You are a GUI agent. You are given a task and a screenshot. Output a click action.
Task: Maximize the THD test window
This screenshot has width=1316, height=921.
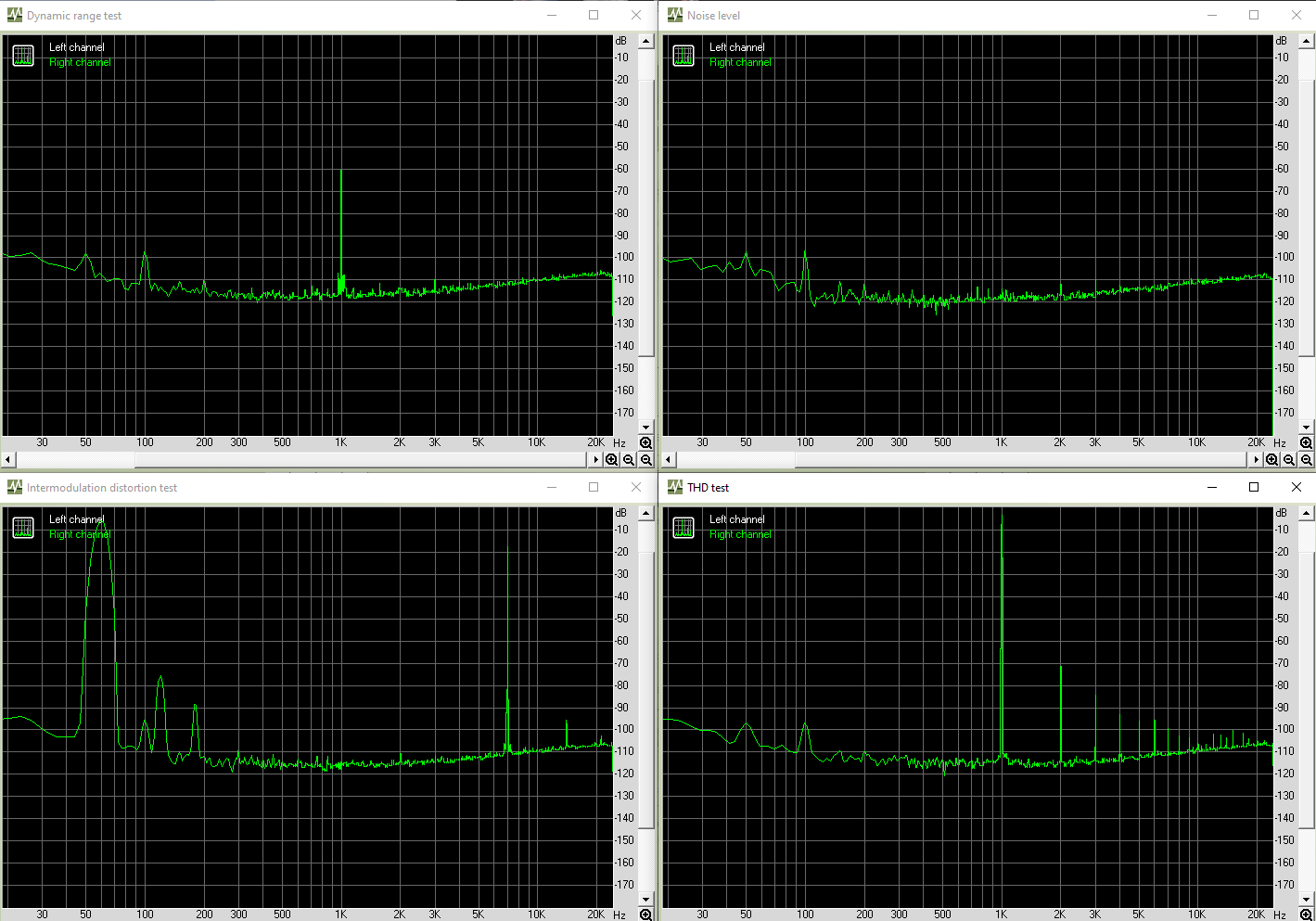[1254, 487]
